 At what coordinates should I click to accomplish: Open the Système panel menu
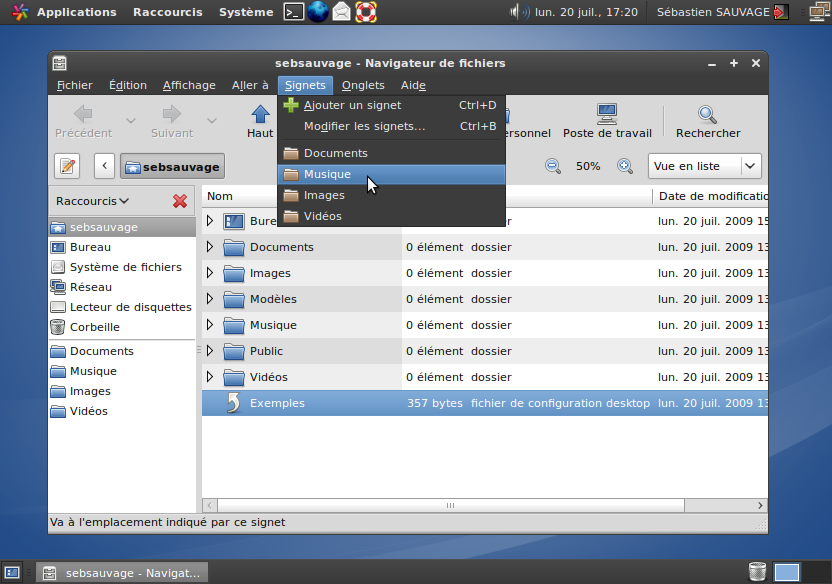(x=246, y=12)
